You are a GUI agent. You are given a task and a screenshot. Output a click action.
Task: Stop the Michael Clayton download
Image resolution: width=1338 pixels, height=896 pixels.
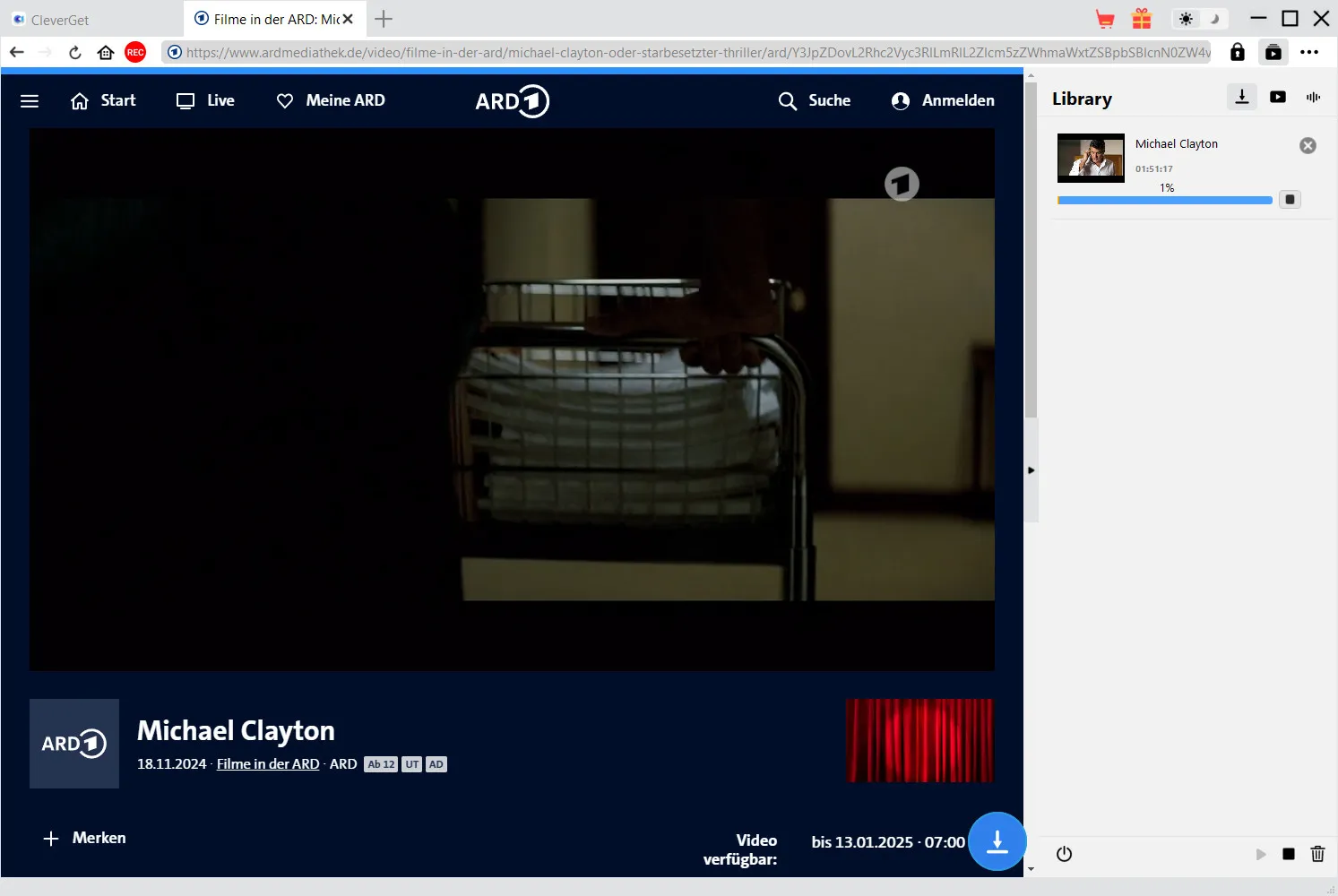point(1290,200)
